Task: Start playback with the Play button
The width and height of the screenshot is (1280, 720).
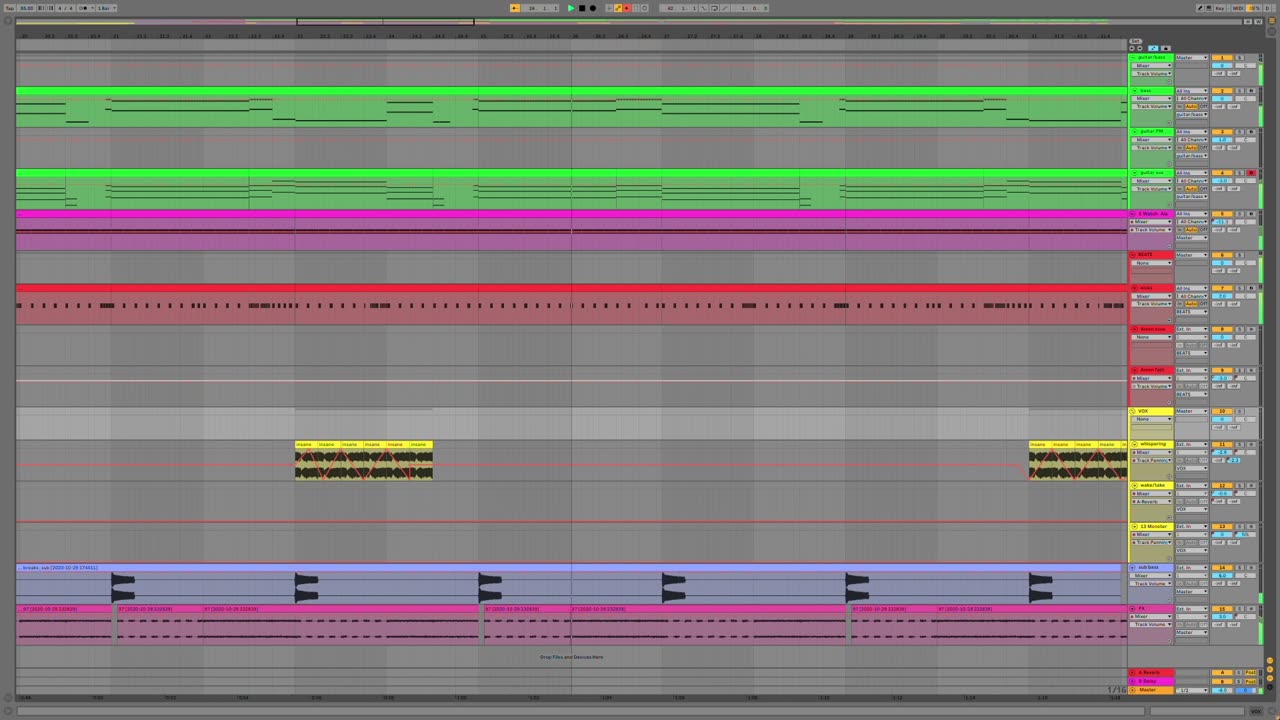Action: point(571,8)
